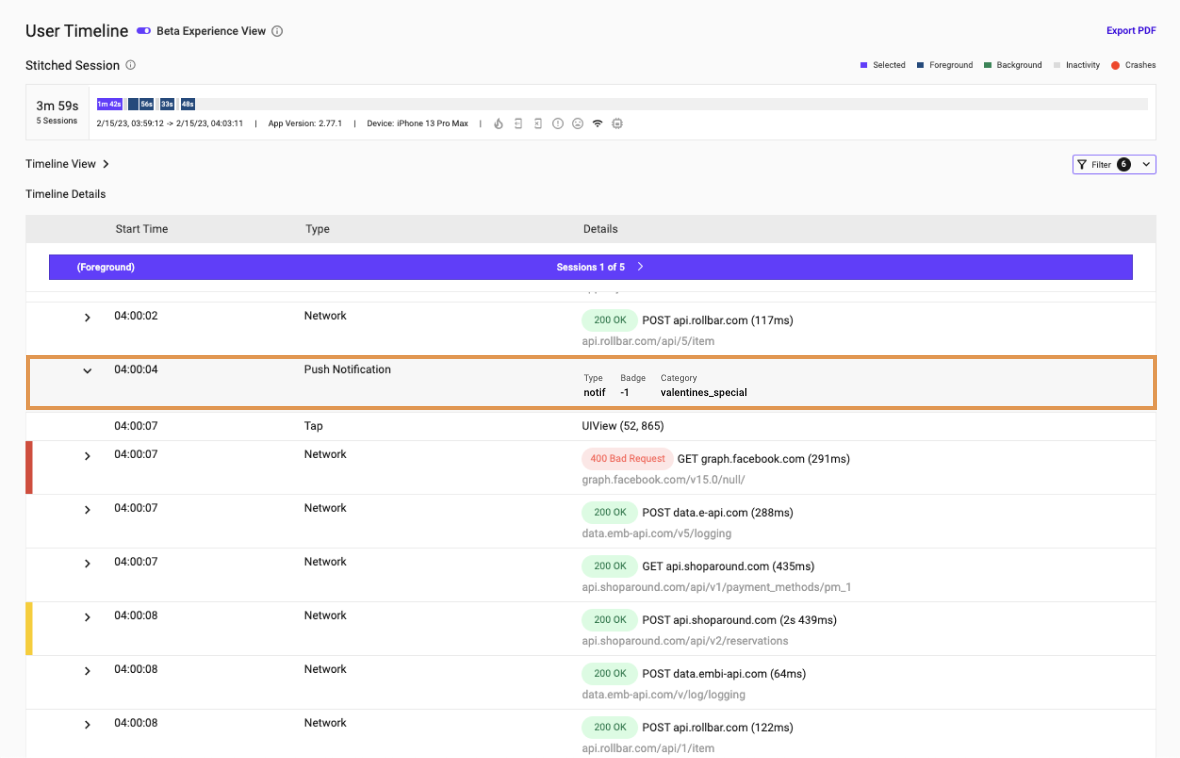
Task: Click the Details column header
Action: 600,229
